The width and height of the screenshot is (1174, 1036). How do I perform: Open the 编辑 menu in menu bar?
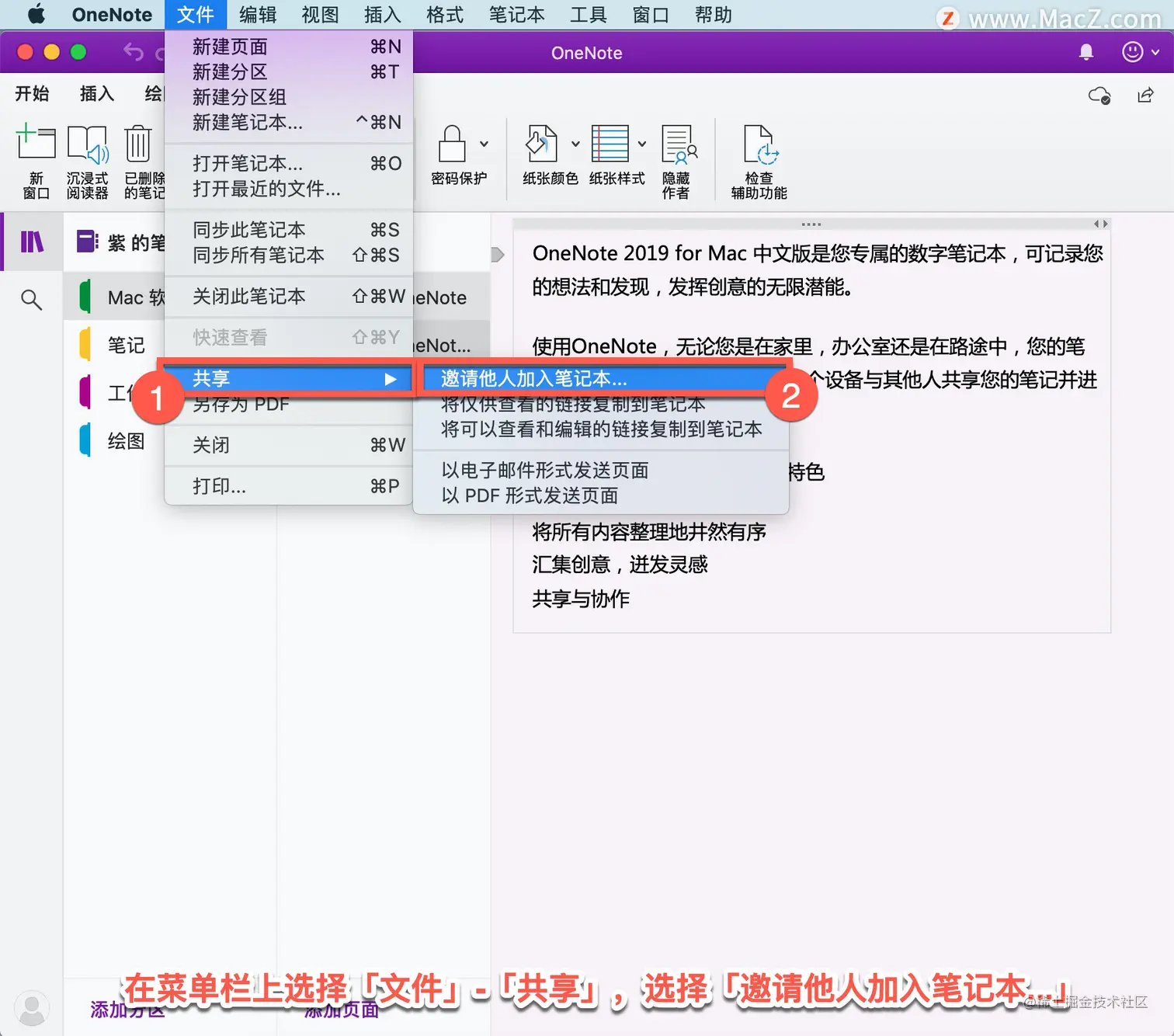258,15
